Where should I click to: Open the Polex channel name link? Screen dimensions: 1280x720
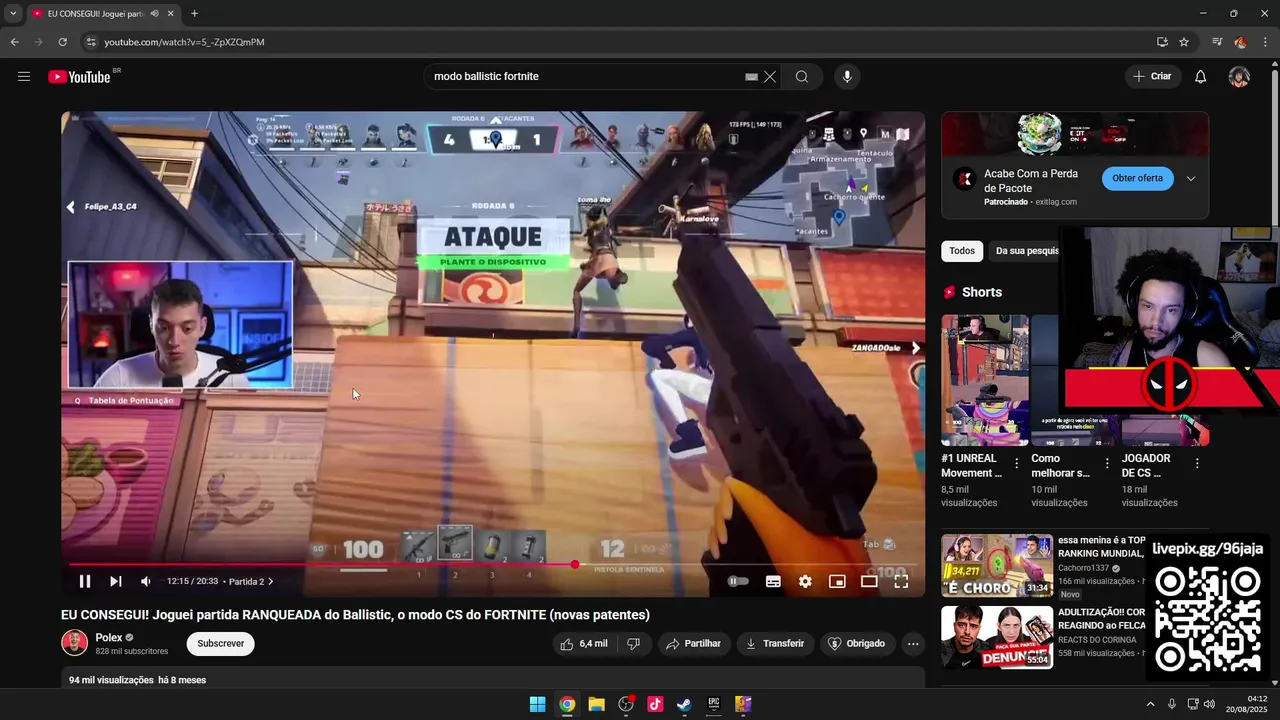click(109, 637)
